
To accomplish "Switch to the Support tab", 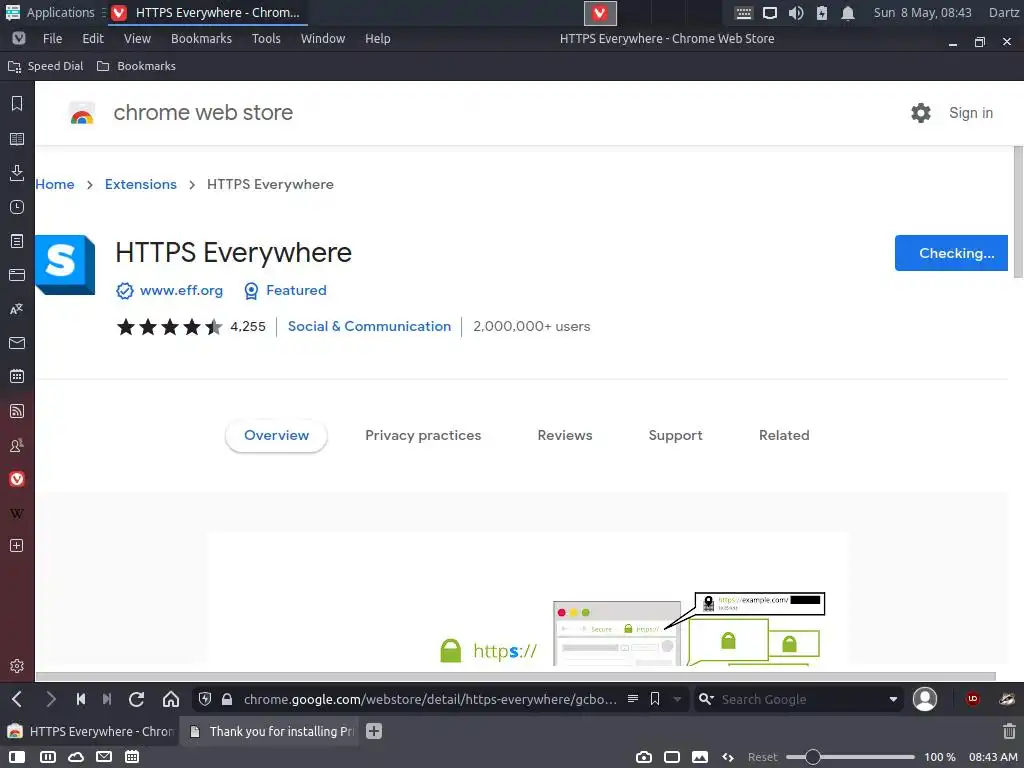I will tap(675, 436).
